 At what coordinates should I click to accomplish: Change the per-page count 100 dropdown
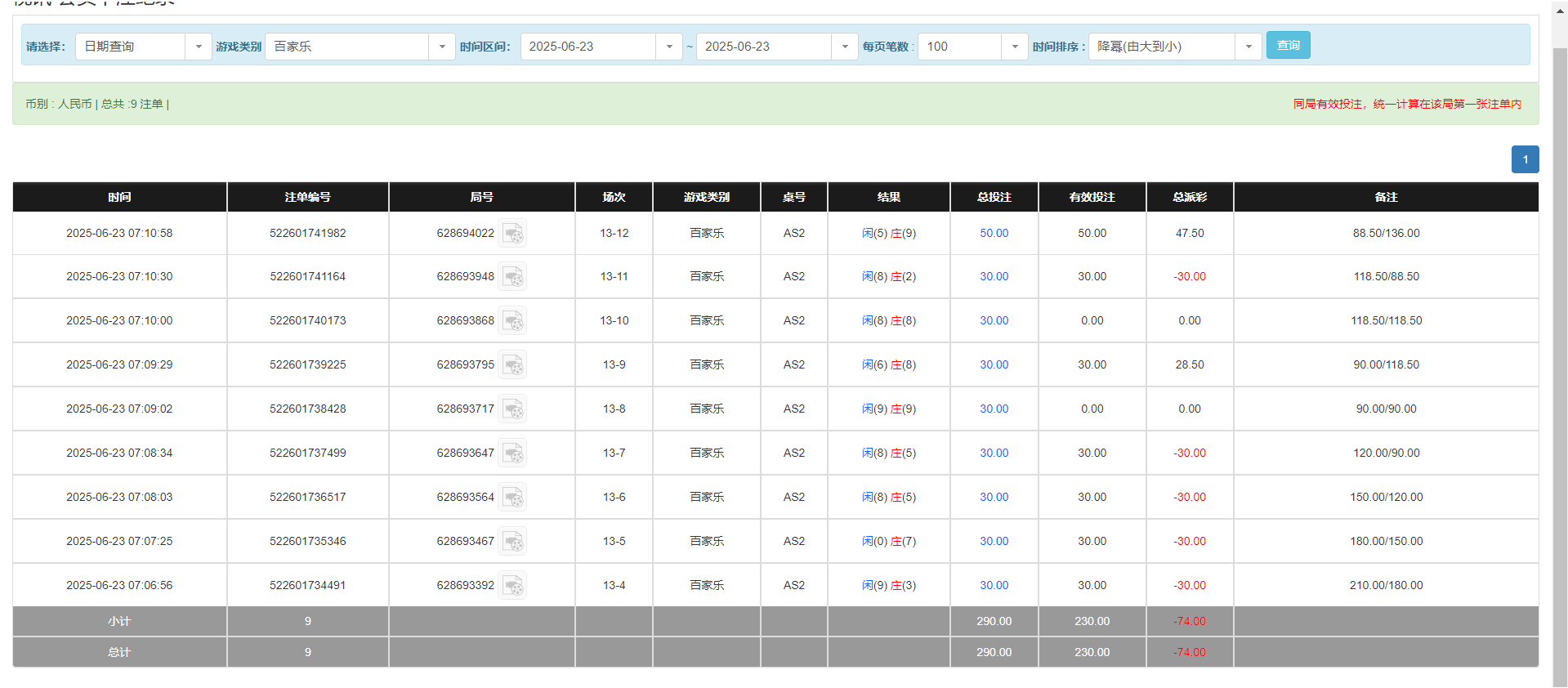click(972, 47)
